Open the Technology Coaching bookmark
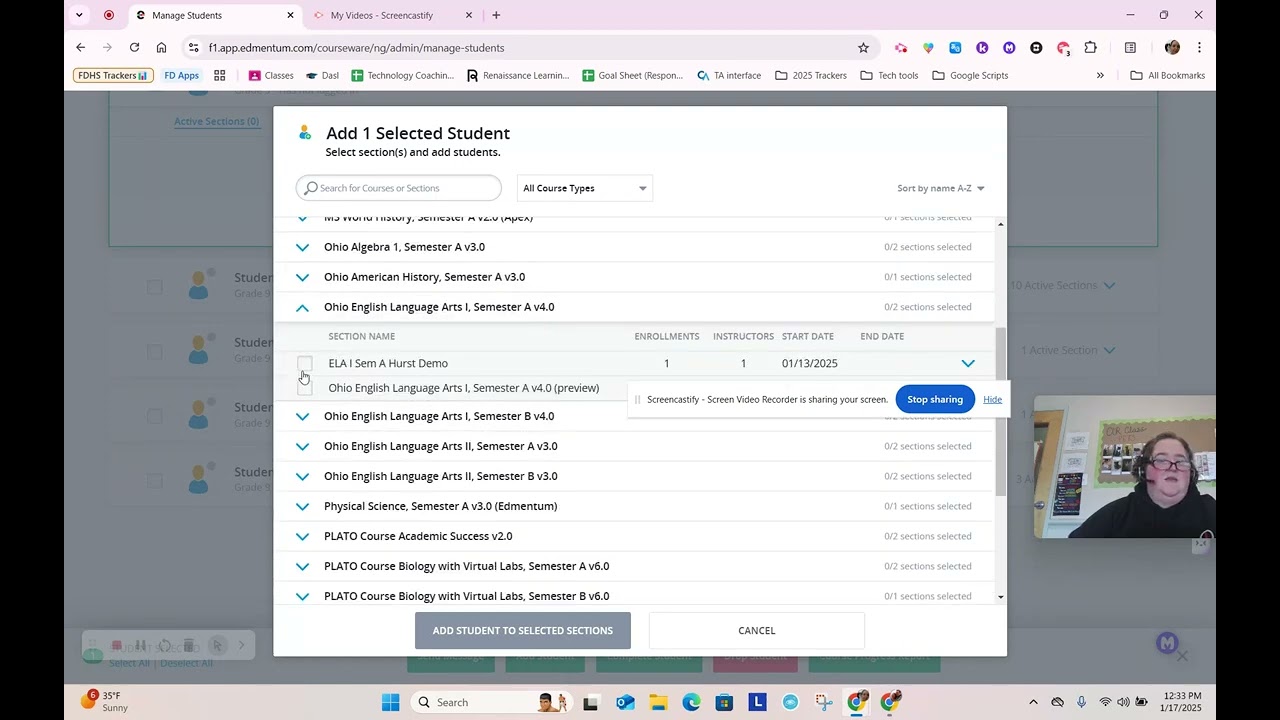Screen dimensions: 1280x720 401,75
